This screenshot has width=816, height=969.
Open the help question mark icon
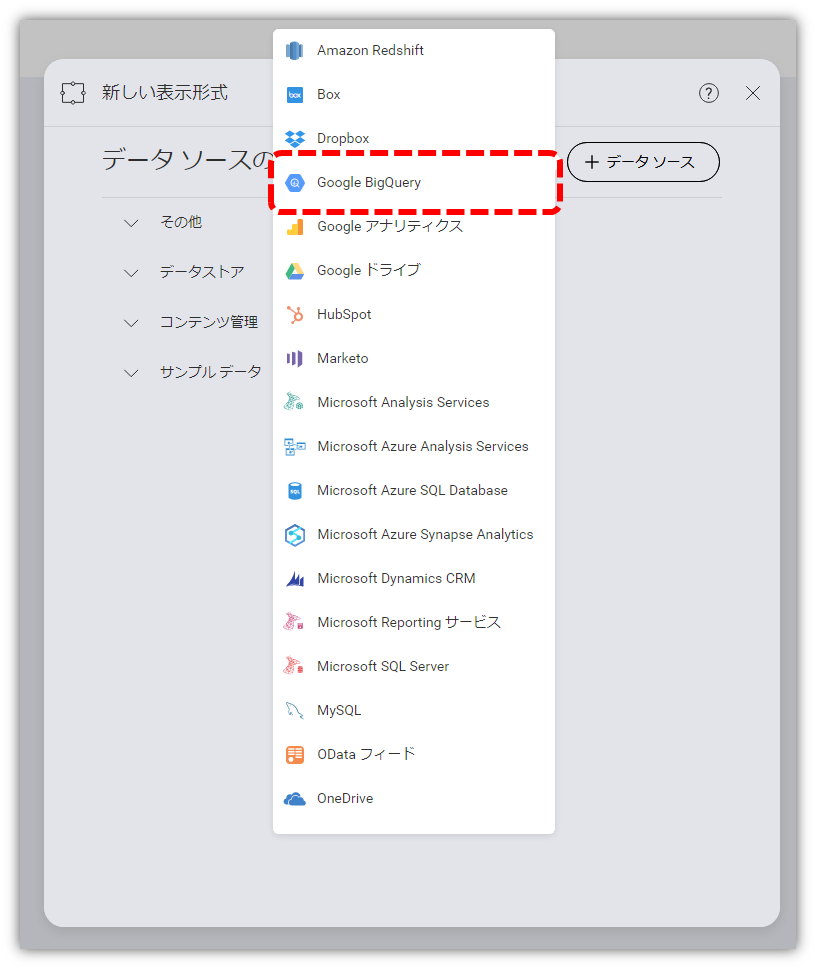click(708, 93)
